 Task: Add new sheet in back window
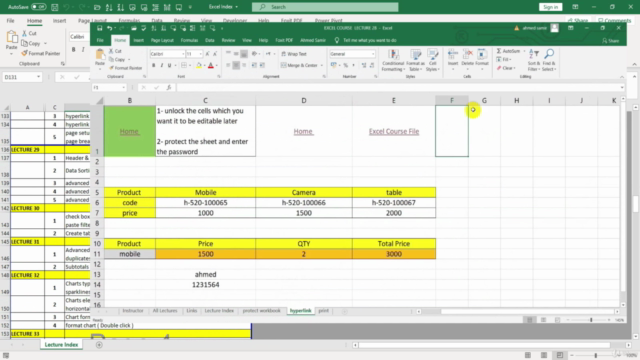point(99,345)
